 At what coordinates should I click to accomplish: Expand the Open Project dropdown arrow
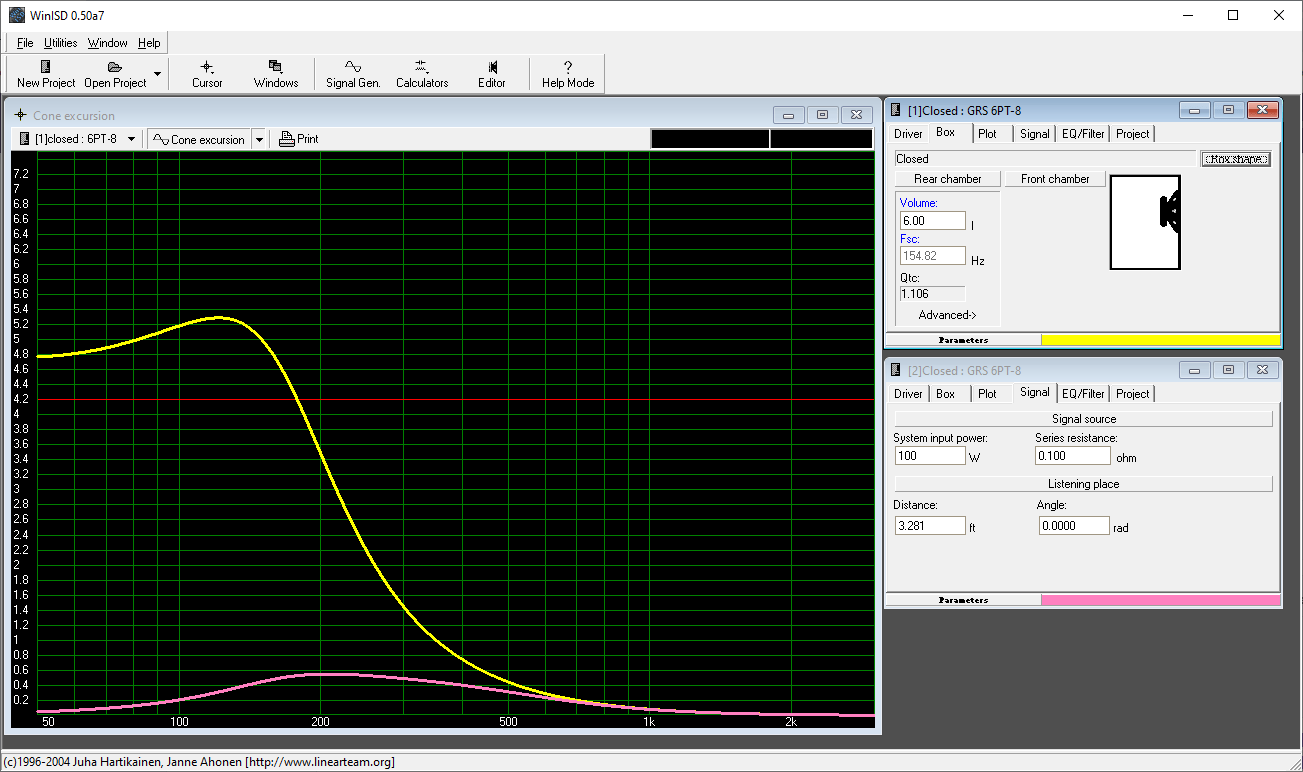click(157, 74)
